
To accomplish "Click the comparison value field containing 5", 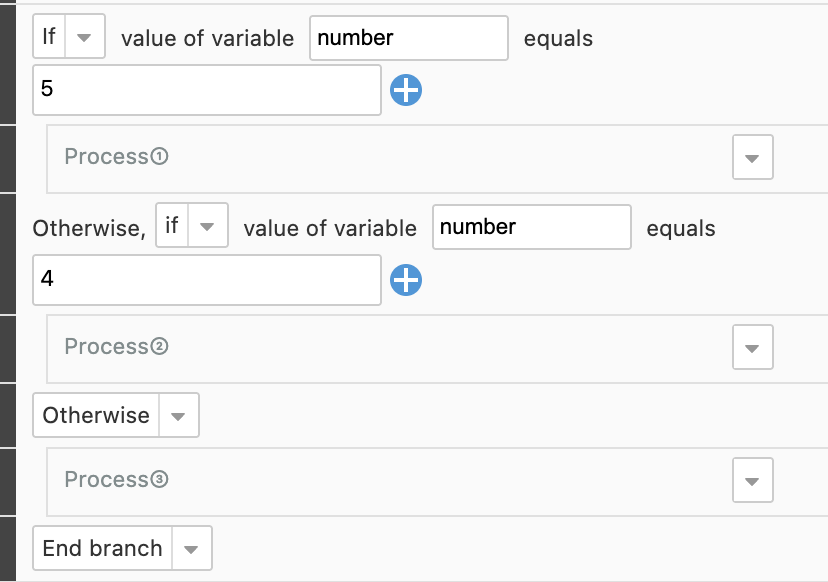I will [x=207, y=90].
